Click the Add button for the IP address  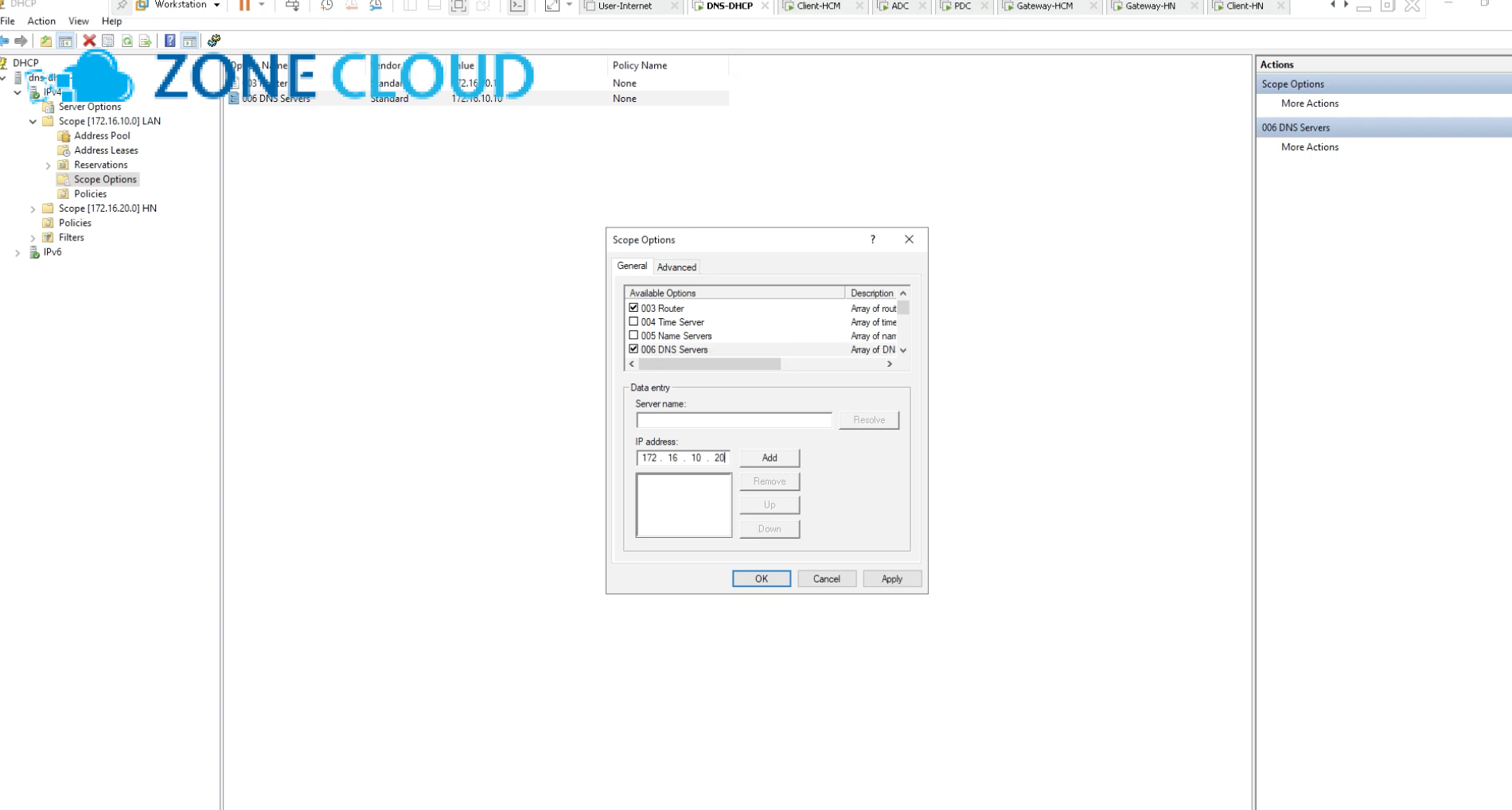click(x=770, y=458)
